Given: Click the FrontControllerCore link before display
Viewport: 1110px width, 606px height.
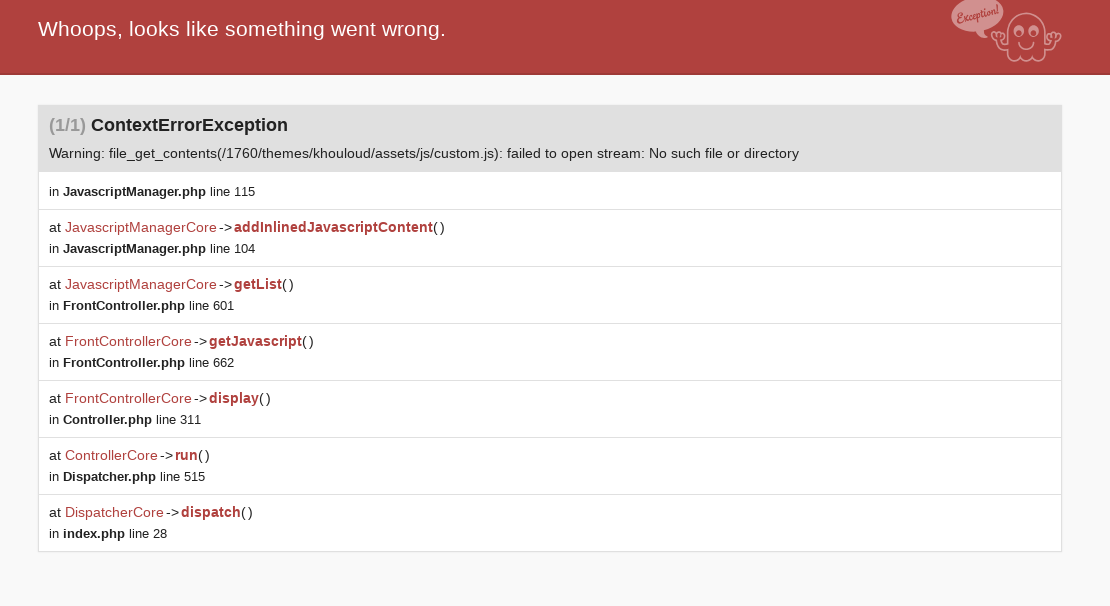Looking at the screenshot, I should (128, 398).
